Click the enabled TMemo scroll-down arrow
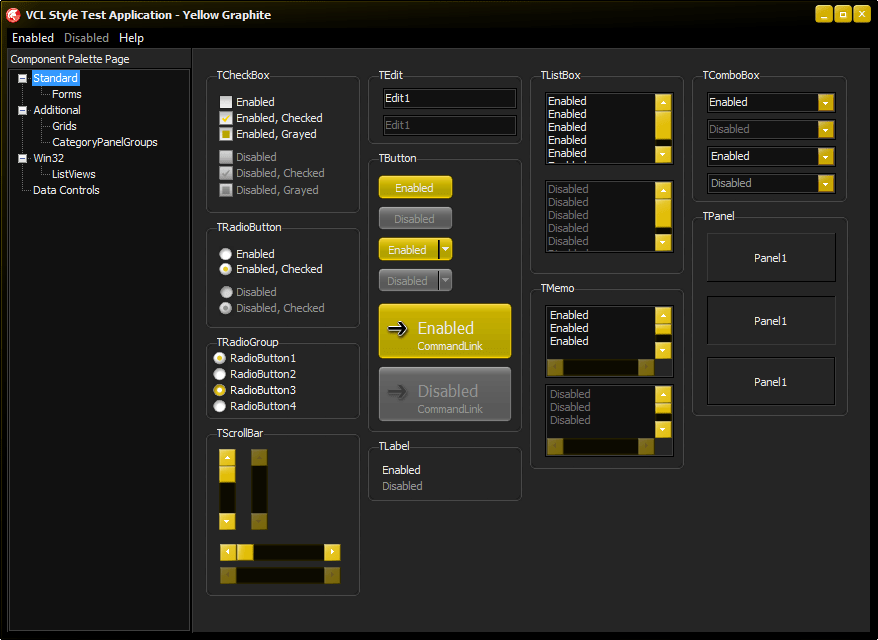 (x=663, y=349)
